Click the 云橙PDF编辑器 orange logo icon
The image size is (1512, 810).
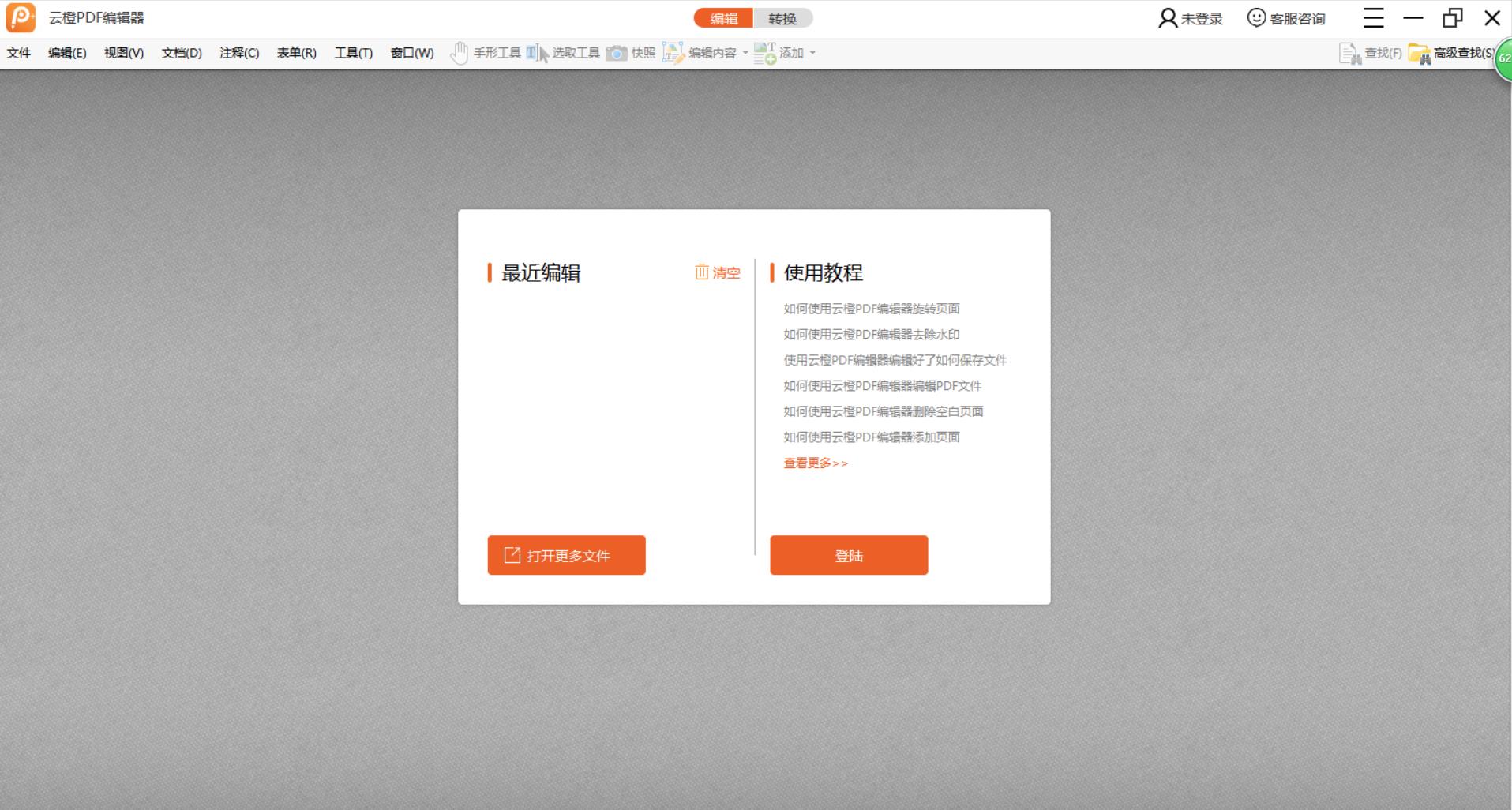[x=21, y=17]
